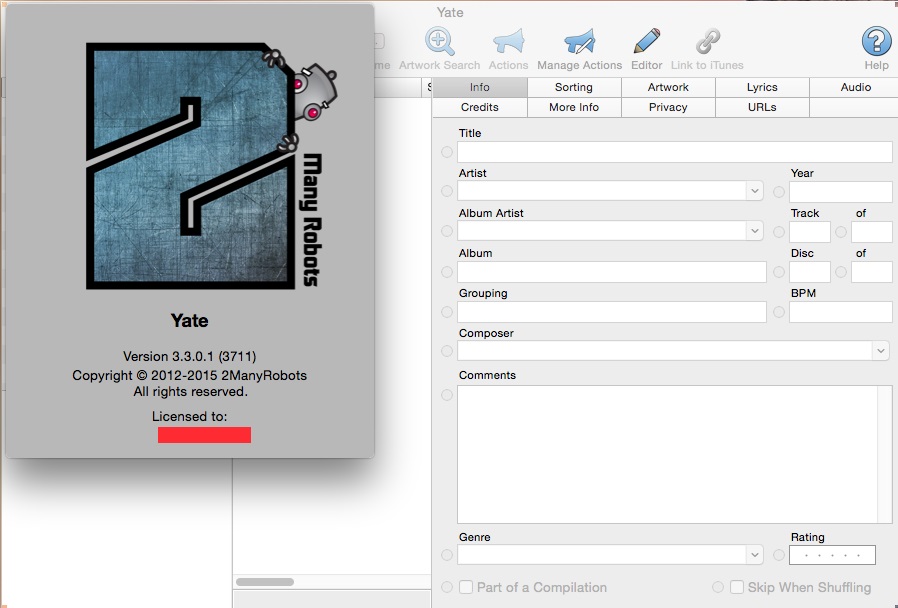
Task: Toggle the circle indicator beside Album Artist
Action: tap(447, 231)
